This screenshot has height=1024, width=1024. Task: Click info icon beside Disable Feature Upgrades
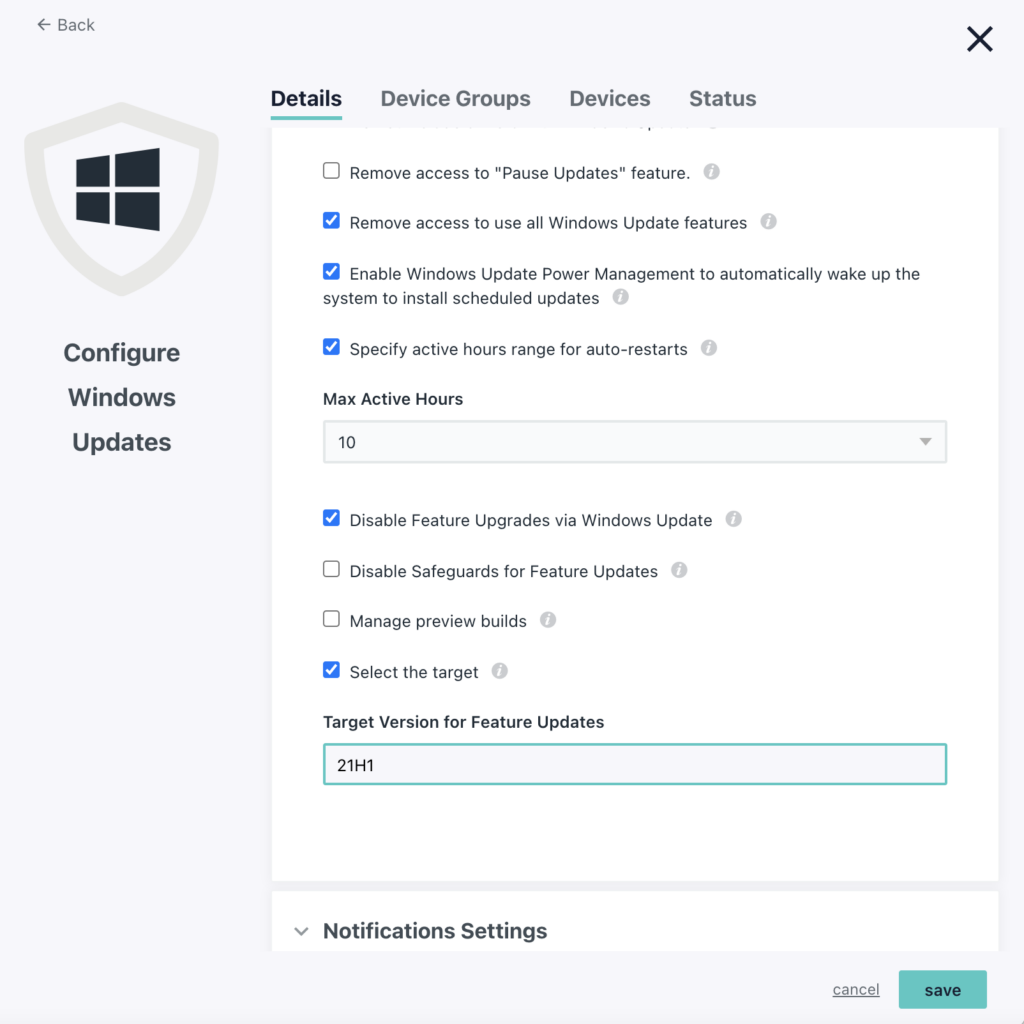click(x=733, y=519)
